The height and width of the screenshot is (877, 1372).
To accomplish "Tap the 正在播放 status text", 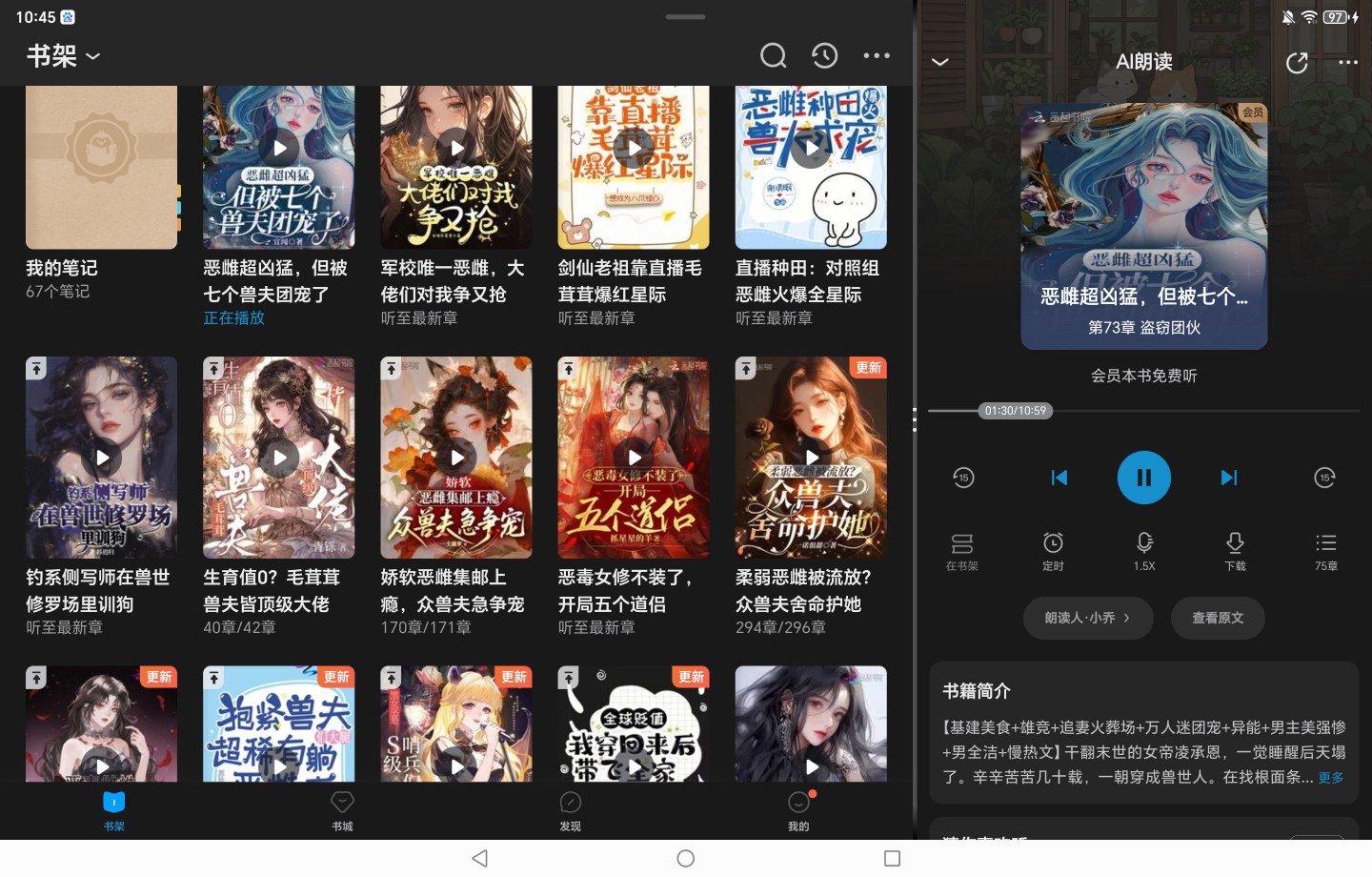I will [233, 317].
